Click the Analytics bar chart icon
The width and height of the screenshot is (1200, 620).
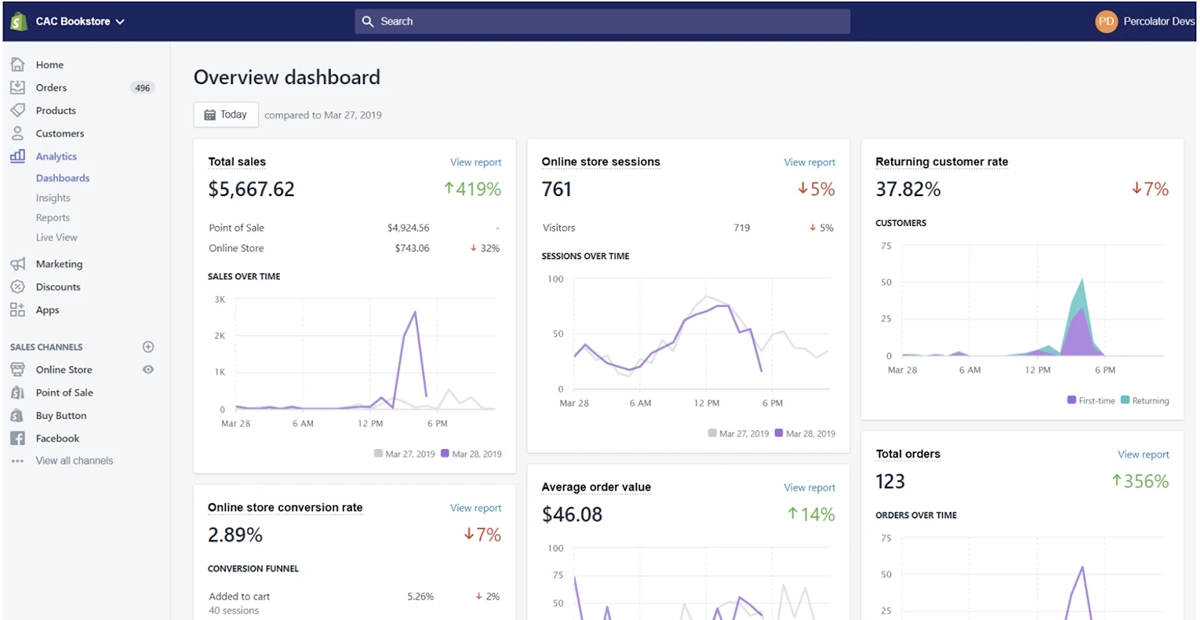tap(17, 156)
